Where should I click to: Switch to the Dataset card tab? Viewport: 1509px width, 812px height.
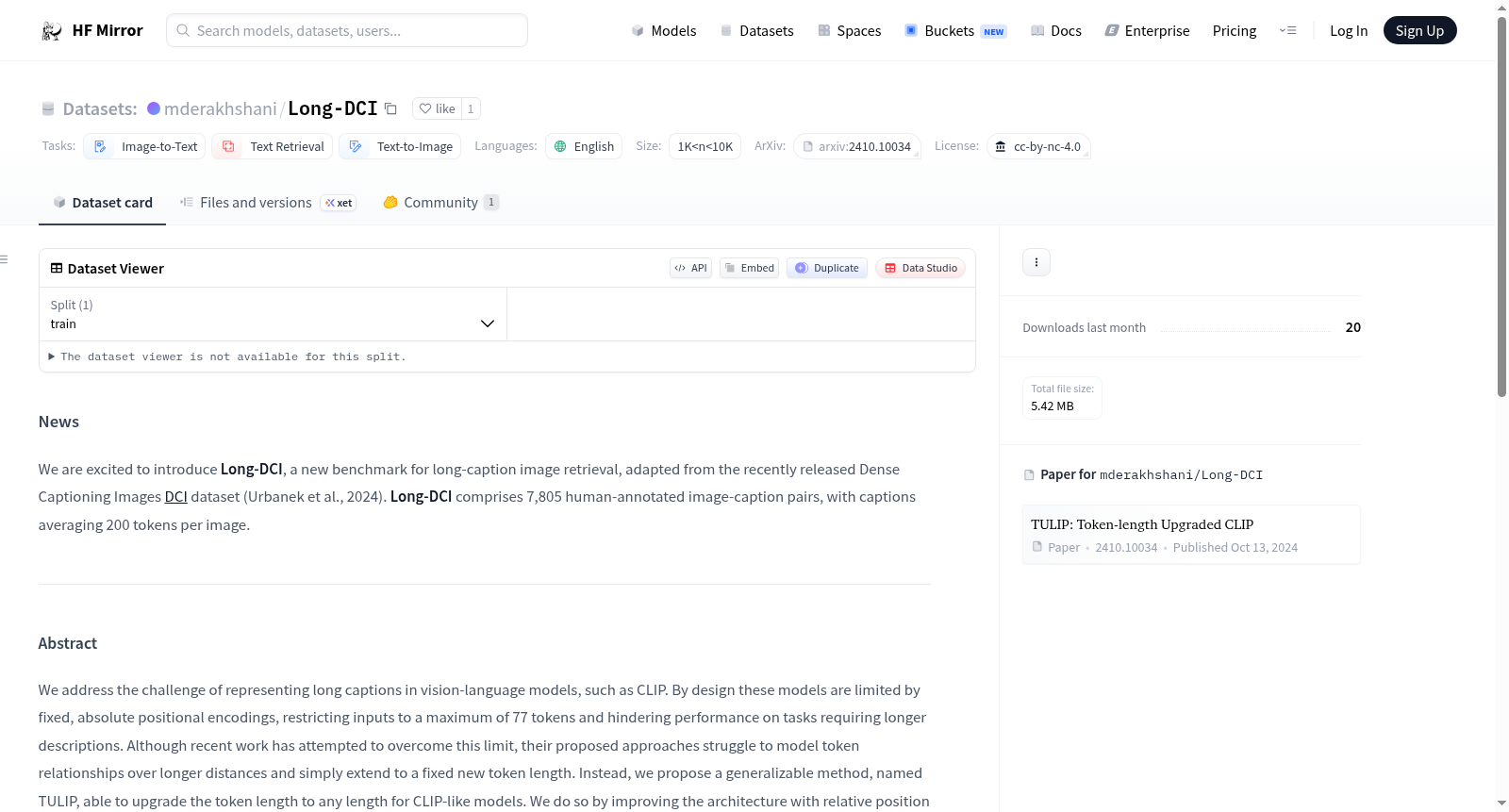click(103, 203)
